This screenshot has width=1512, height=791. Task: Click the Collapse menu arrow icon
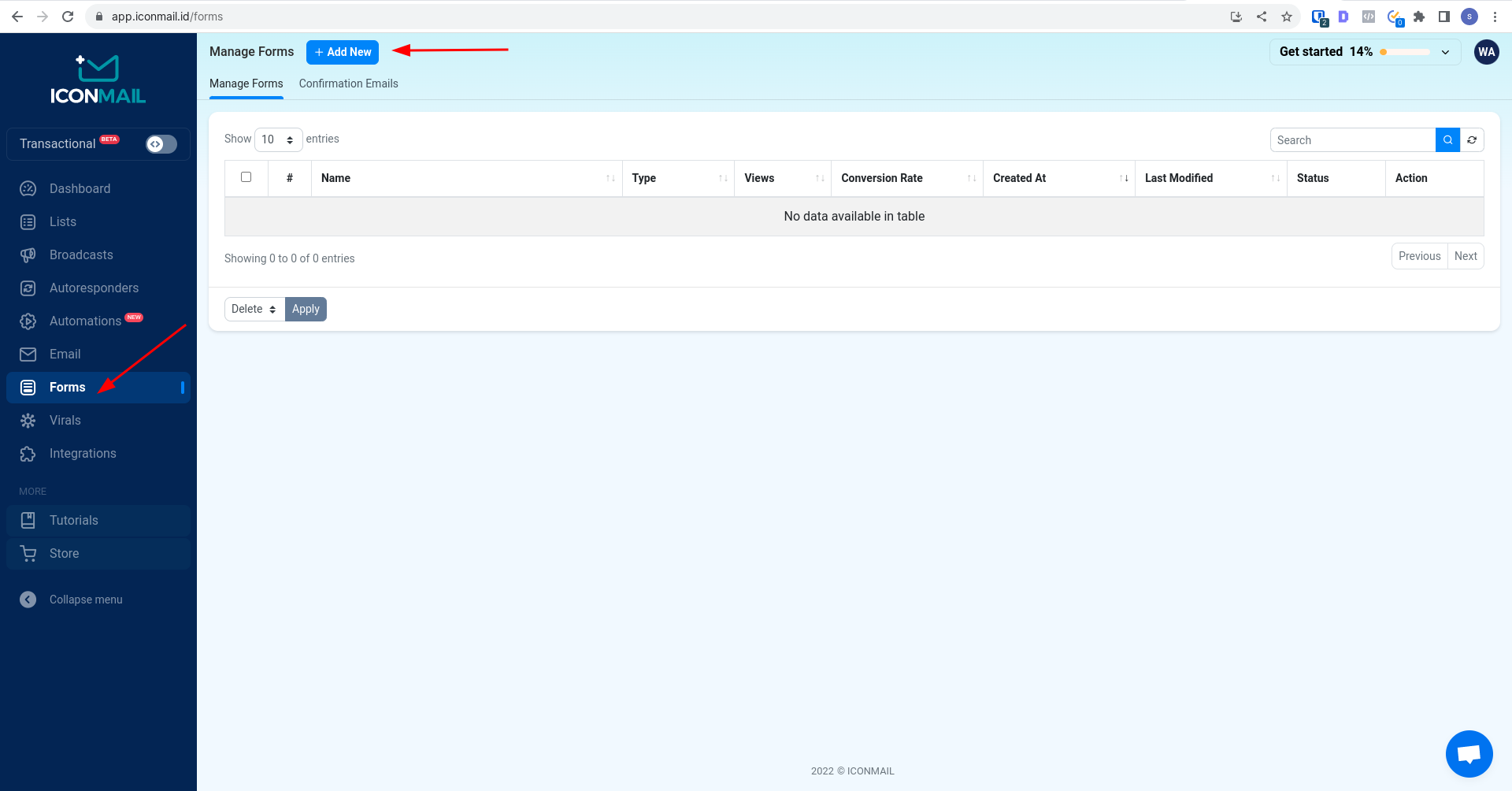[28, 600]
